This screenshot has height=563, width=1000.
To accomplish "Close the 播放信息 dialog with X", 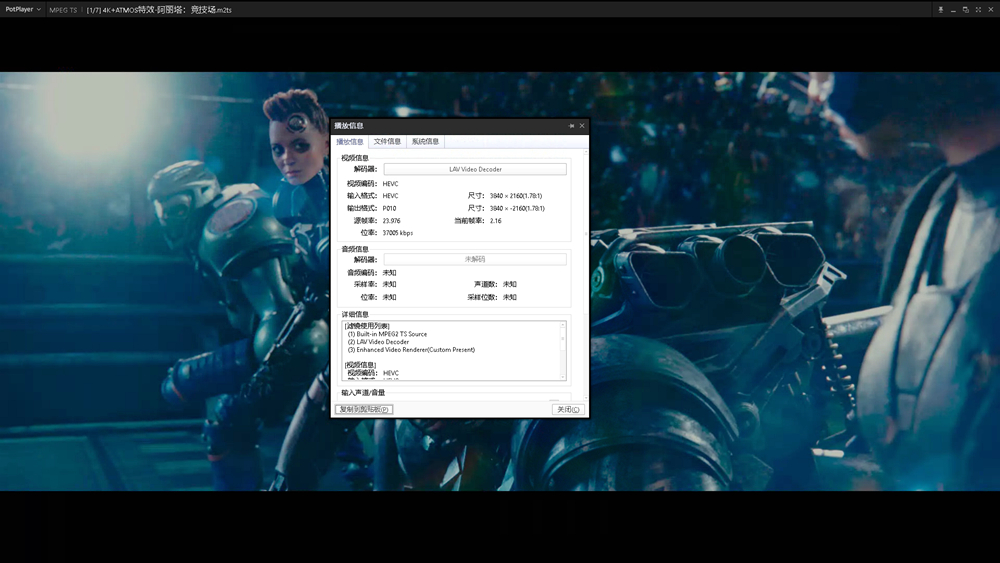I will 582,126.
